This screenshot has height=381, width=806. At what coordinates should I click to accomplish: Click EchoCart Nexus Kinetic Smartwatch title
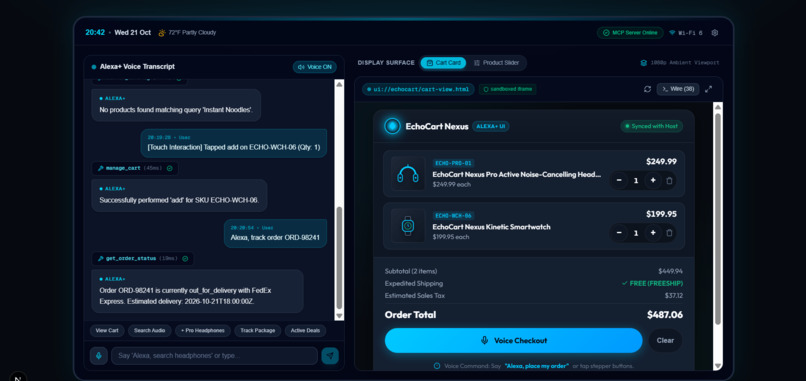(491, 227)
